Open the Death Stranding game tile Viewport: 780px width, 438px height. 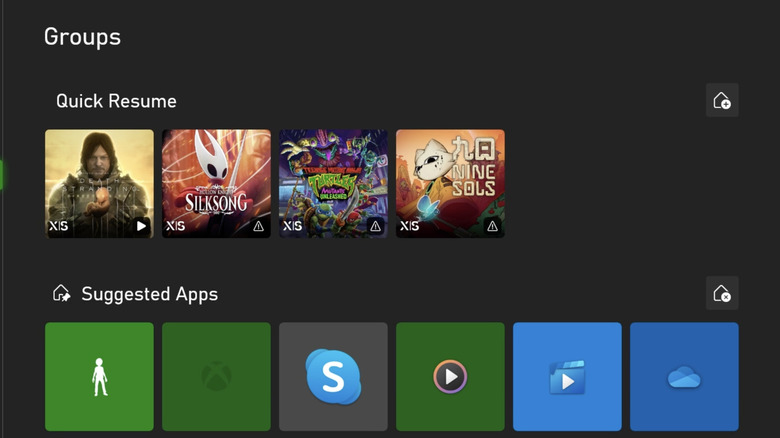(99, 184)
